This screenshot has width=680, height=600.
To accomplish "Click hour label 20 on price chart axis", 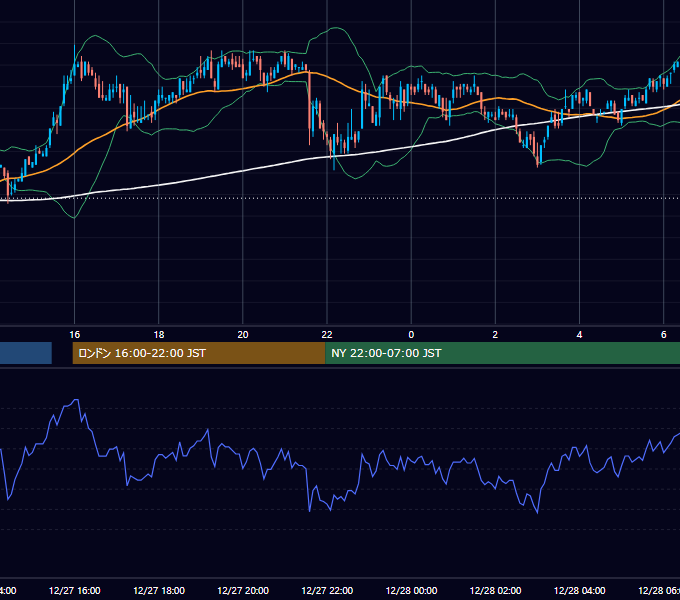I will click(243, 334).
